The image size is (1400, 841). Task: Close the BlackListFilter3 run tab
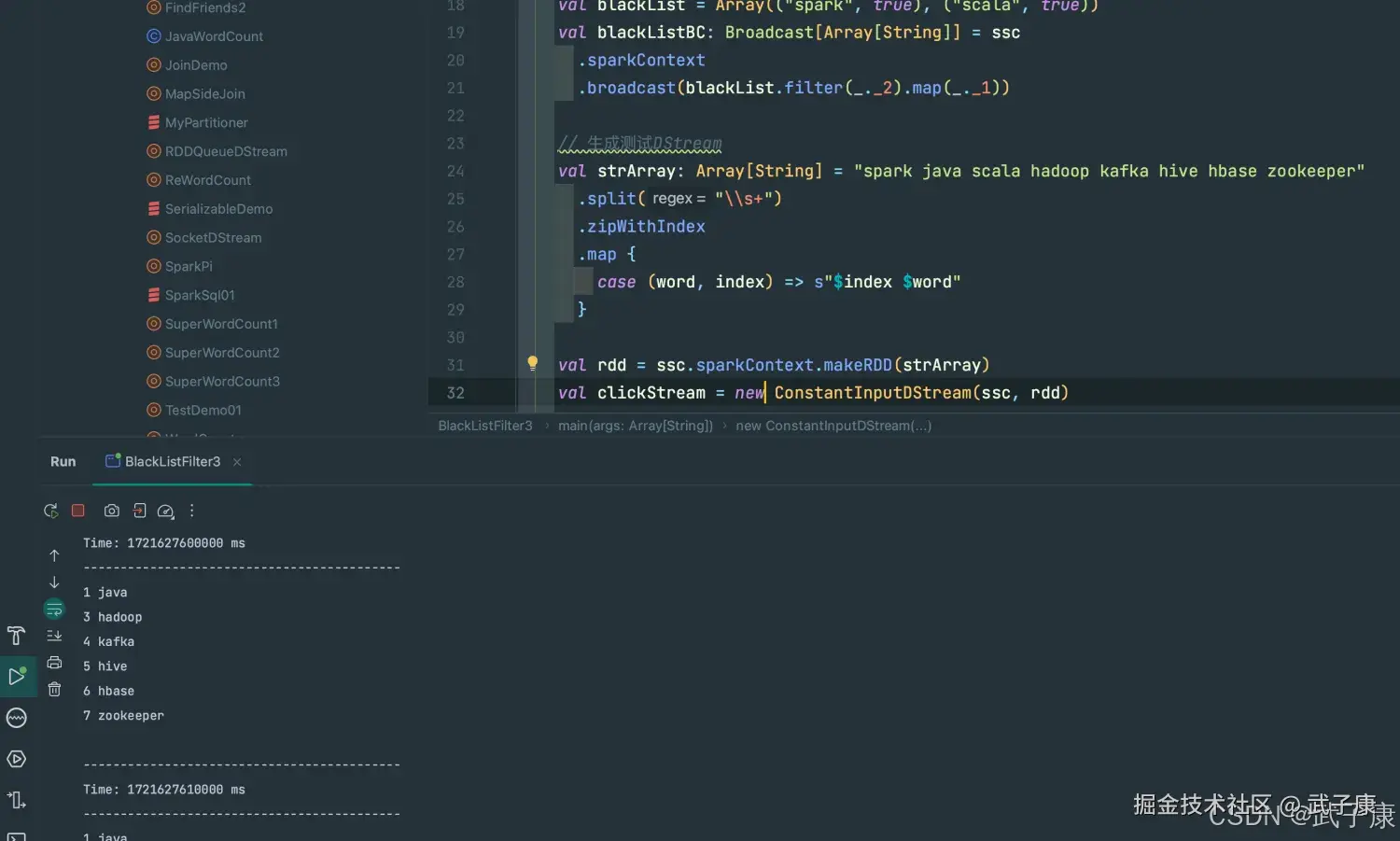237,462
